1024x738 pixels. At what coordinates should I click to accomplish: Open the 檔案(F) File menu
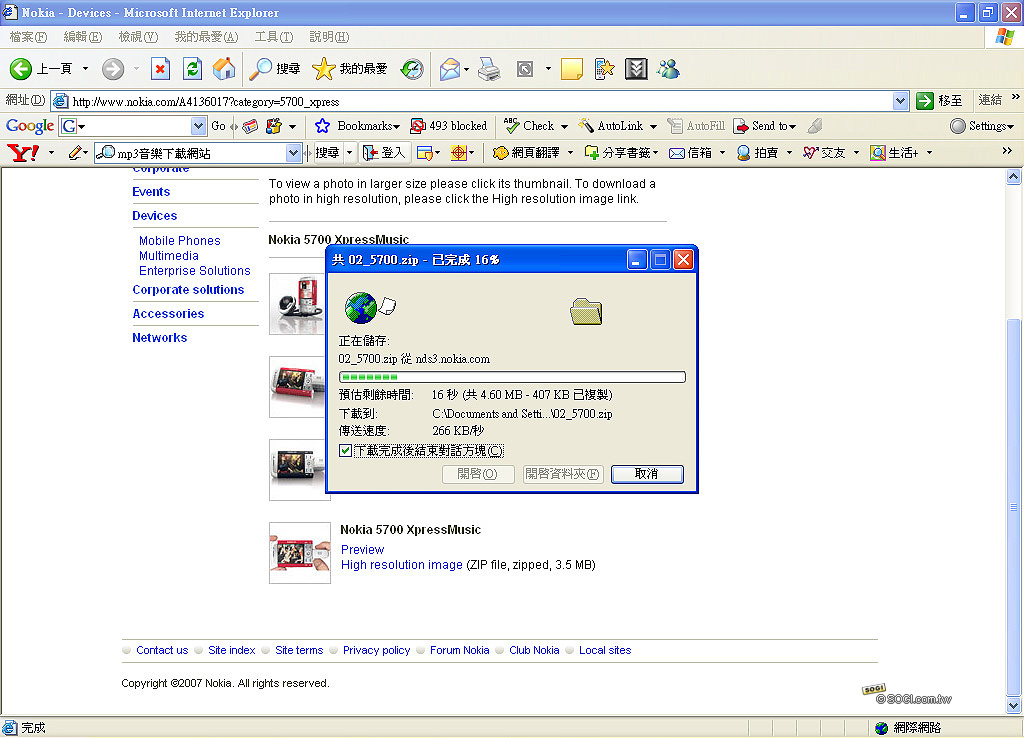tap(28, 37)
